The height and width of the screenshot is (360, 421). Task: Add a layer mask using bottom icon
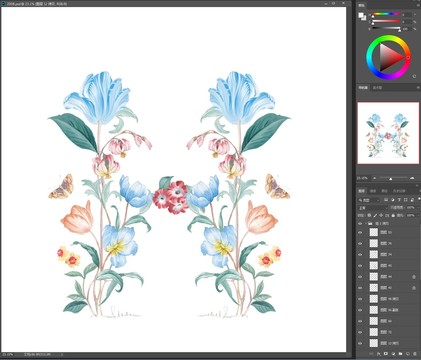(386, 353)
